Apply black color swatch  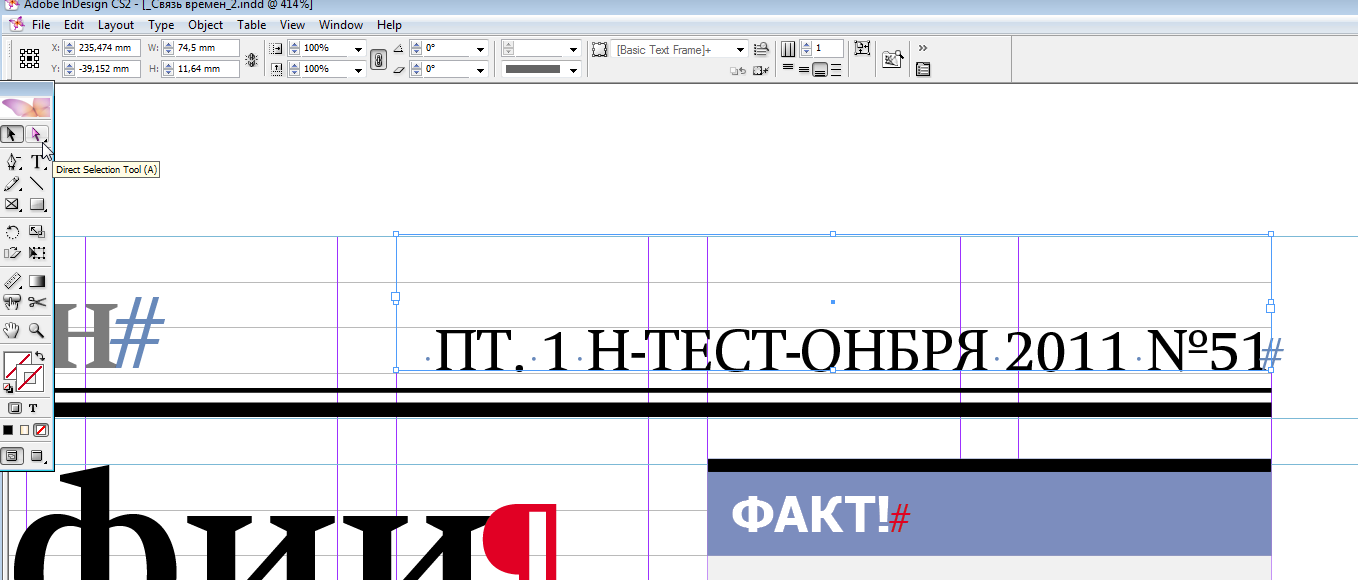coord(8,430)
